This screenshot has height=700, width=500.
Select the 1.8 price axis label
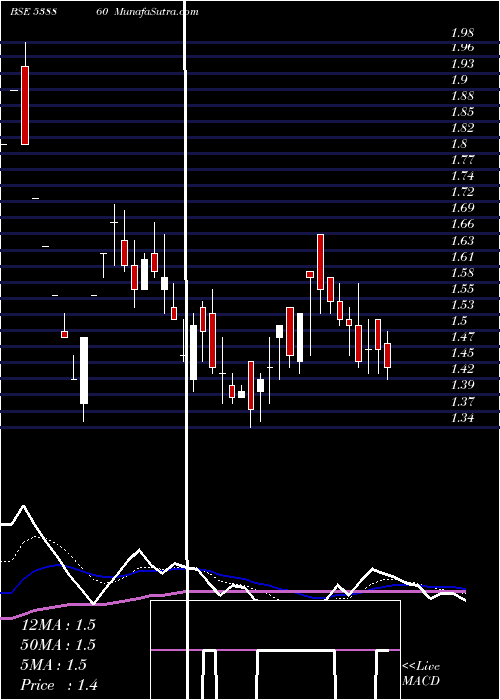click(459, 144)
